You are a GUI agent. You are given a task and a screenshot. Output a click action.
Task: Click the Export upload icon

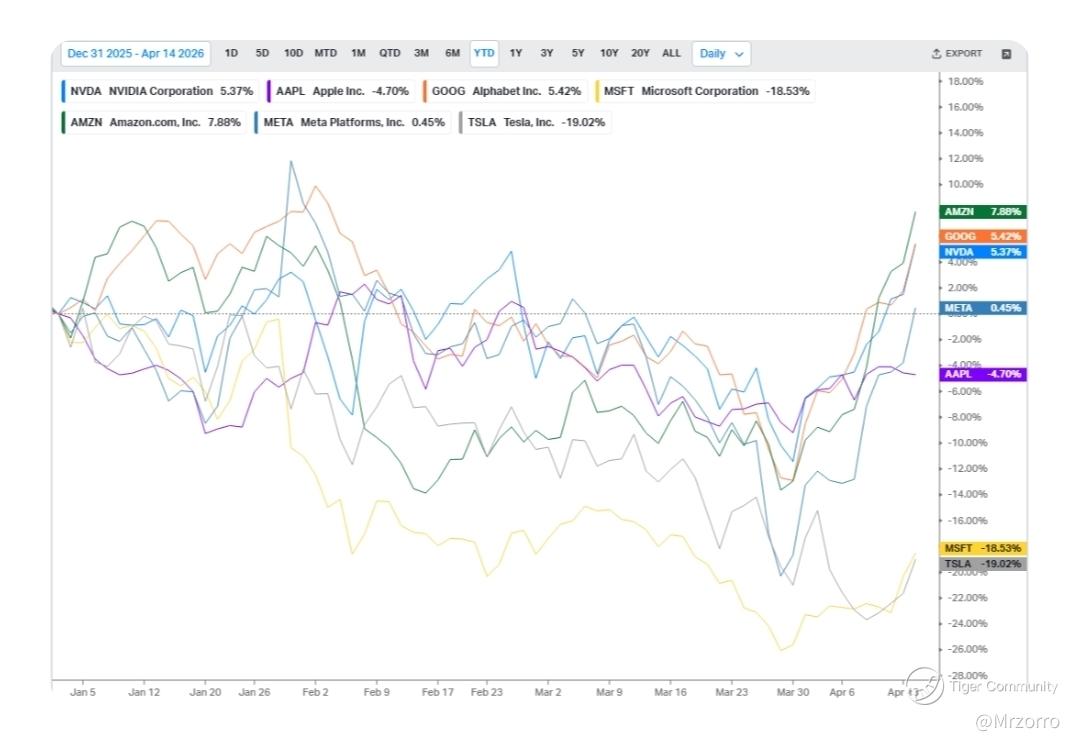(936, 54)
